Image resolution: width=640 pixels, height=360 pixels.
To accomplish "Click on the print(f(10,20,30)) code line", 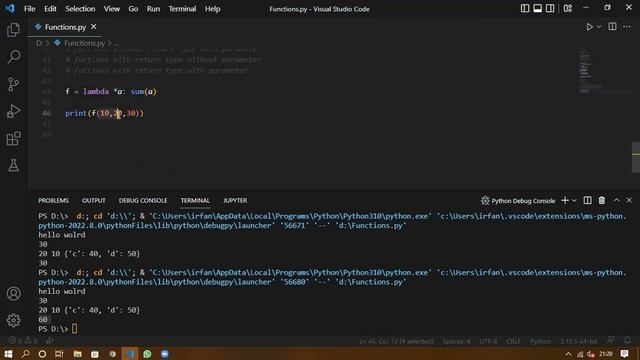I will tap(104, 113).
